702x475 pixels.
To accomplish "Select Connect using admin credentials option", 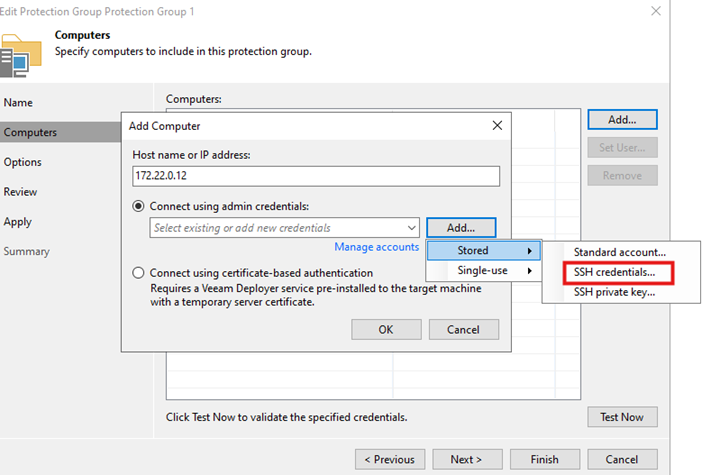I will [139, 206].
